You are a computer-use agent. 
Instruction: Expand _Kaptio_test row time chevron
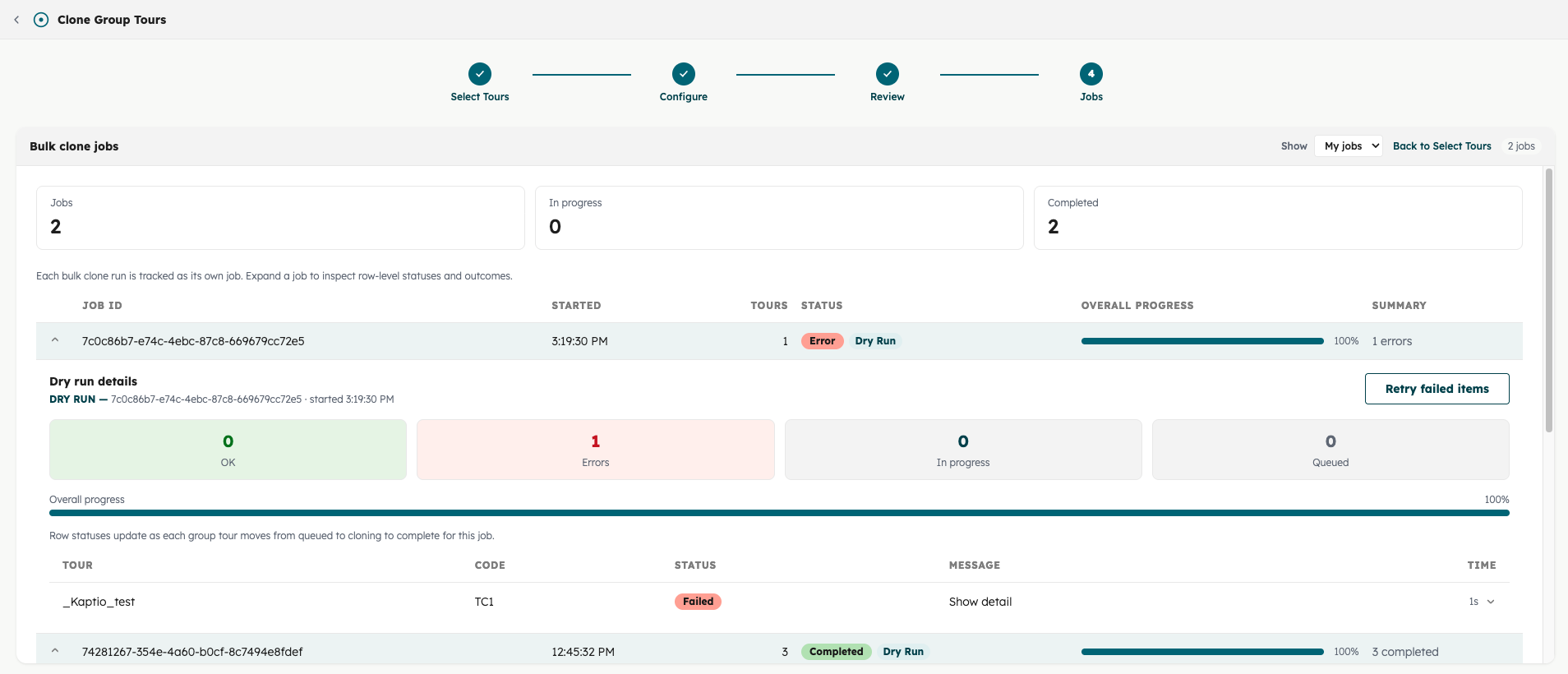pyautogui.click(x=1491, y=602)
